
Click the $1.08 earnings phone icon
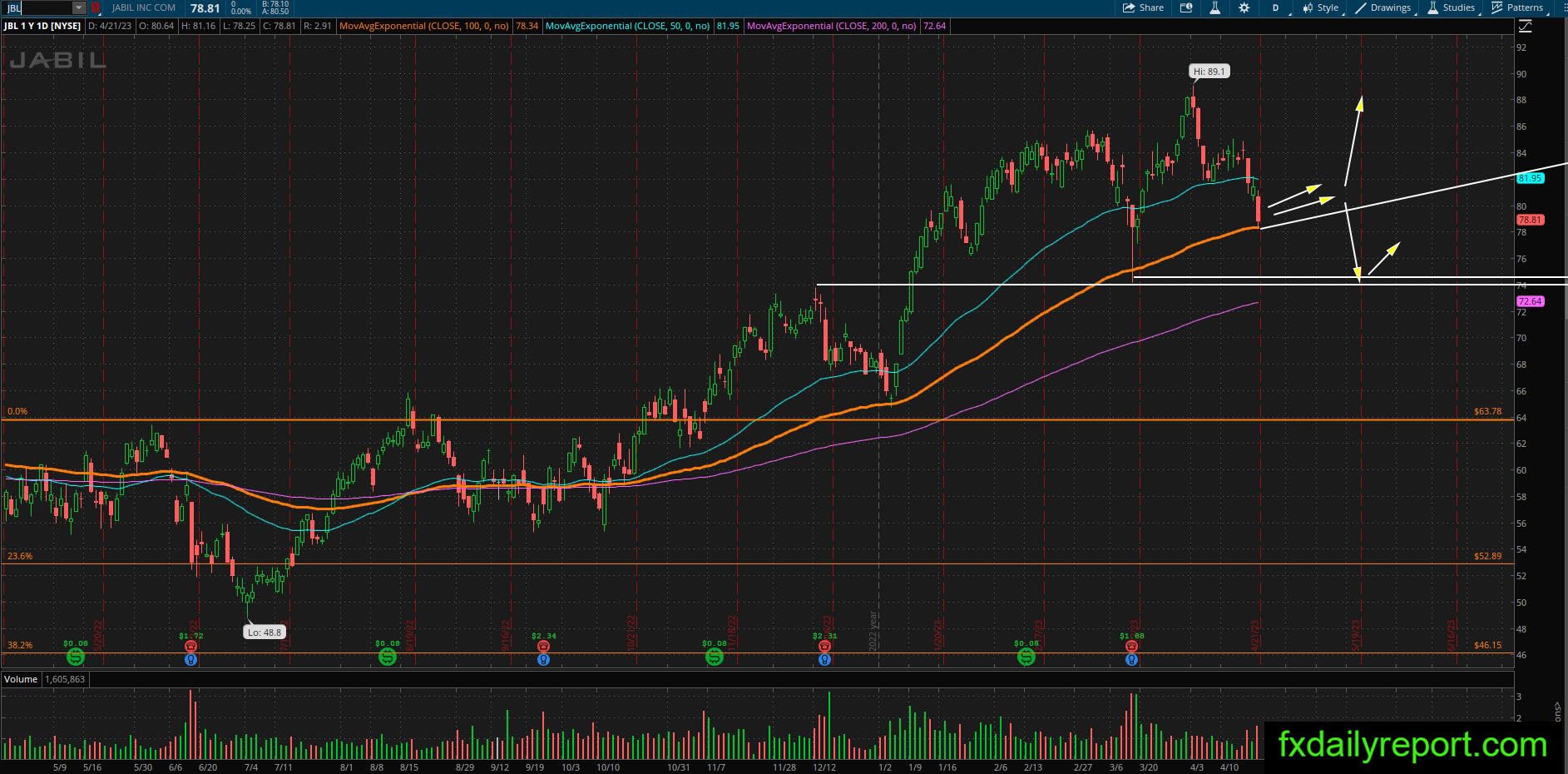click(x=1131, y=646)
